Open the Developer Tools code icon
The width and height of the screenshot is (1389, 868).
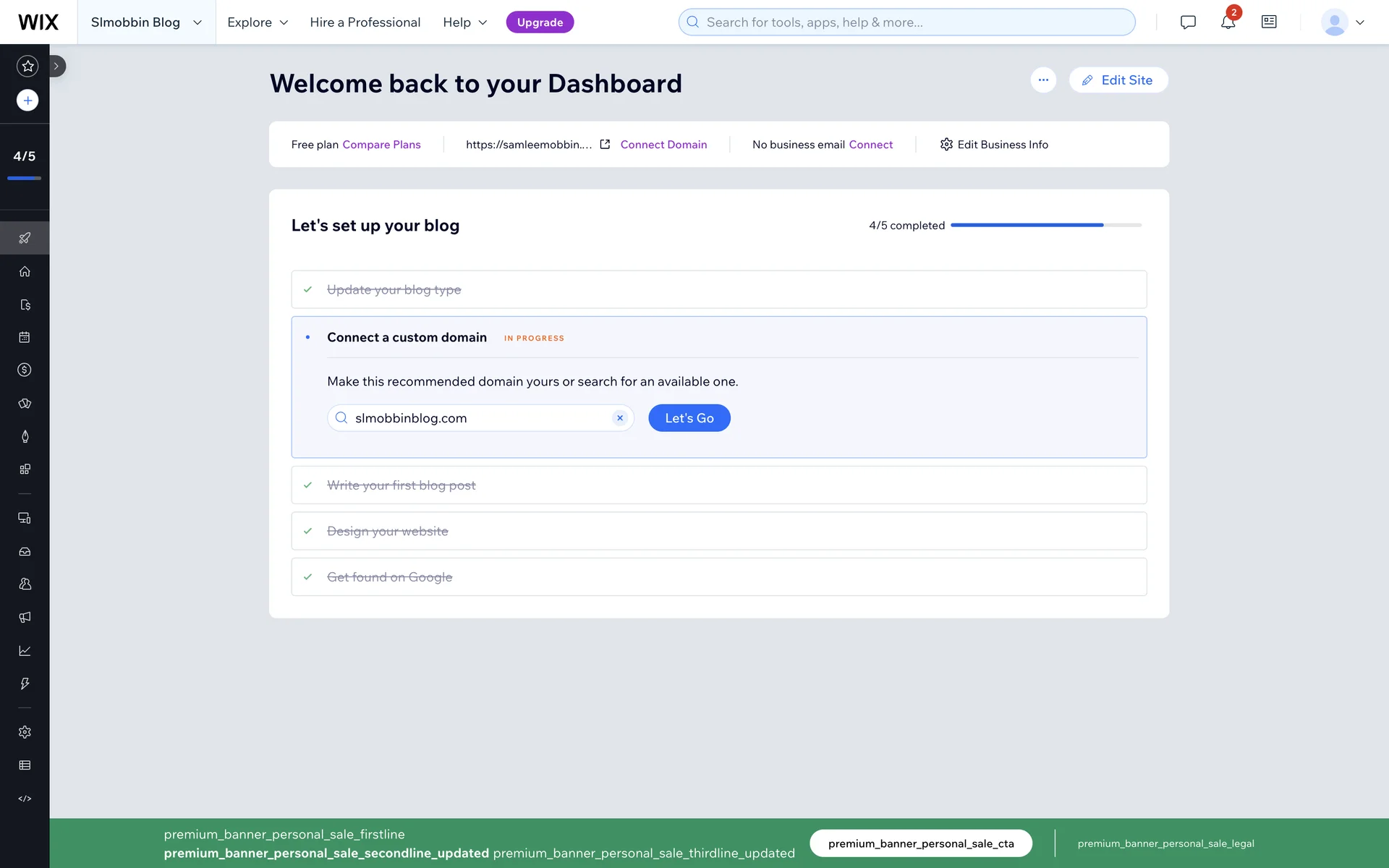pyautogui.click(x=25, y=799)
